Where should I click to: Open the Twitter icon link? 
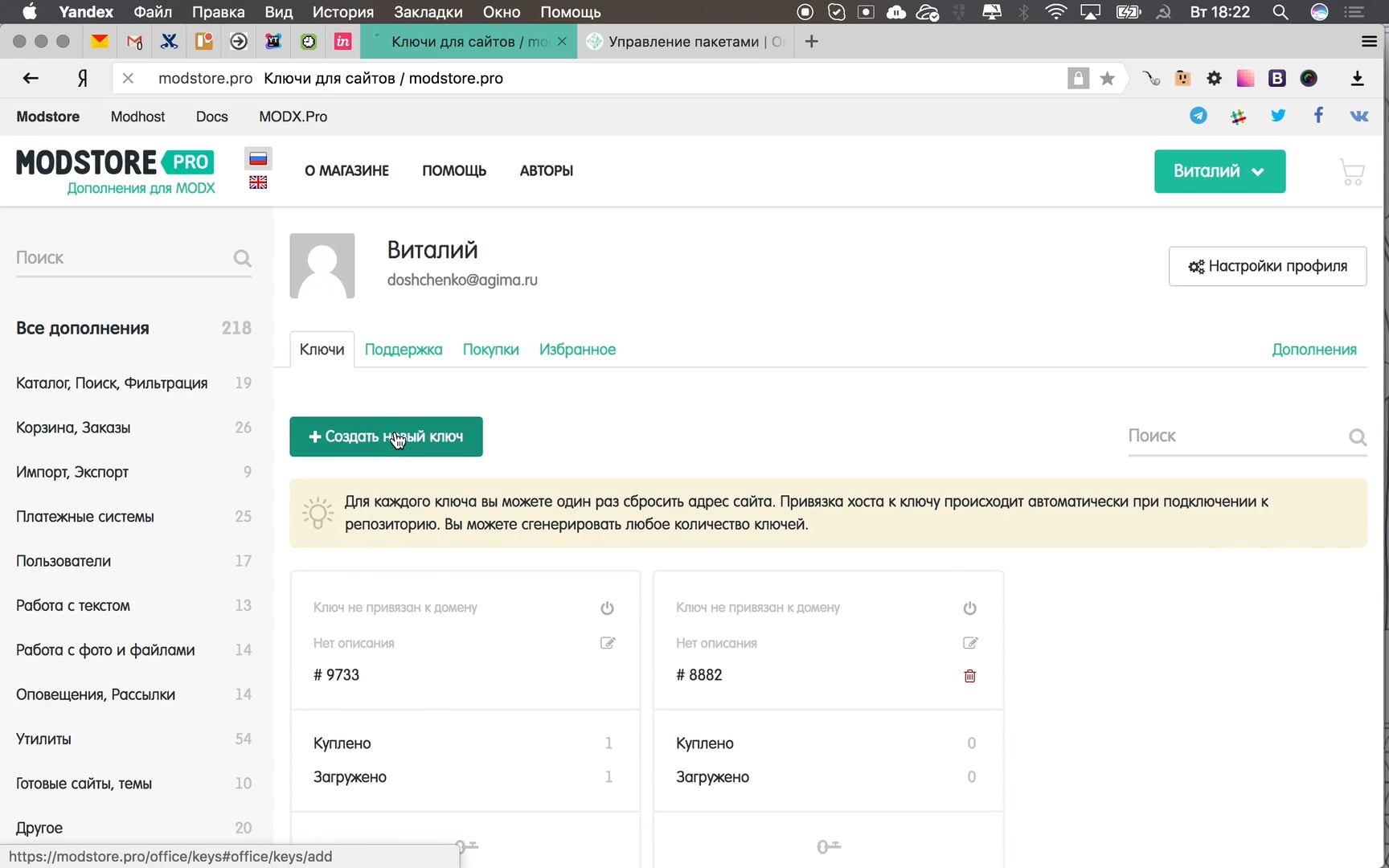(x=1278, y=116)
